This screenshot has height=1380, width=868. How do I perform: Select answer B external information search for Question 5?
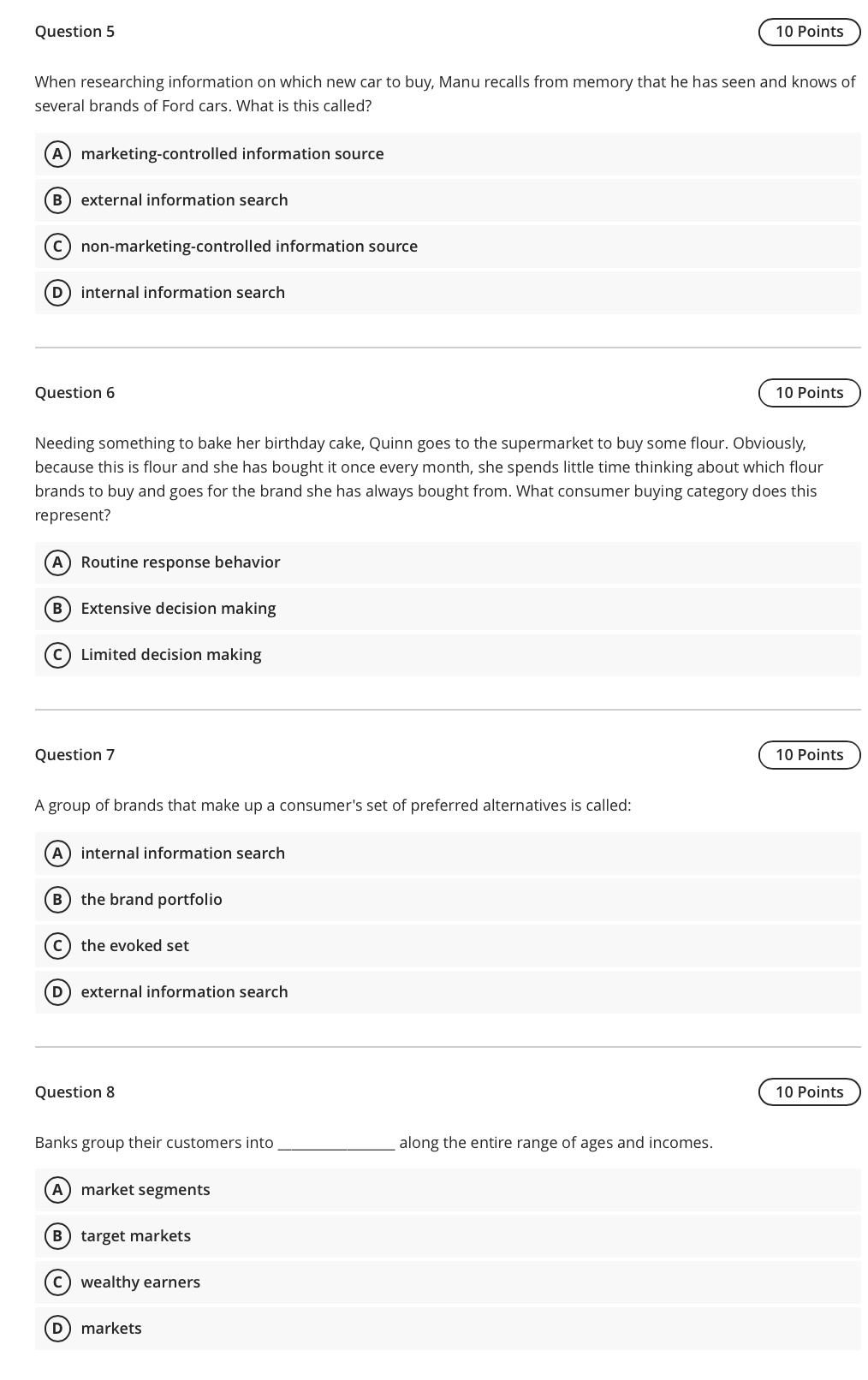click(184, 200)
